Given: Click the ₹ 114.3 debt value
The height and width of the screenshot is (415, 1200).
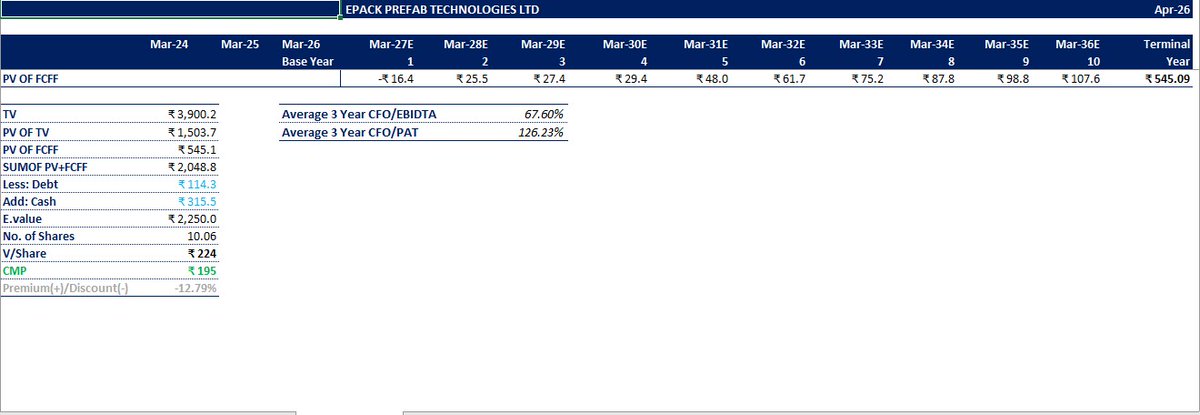Looking at the screenshot, I should [x=196, y=183].
